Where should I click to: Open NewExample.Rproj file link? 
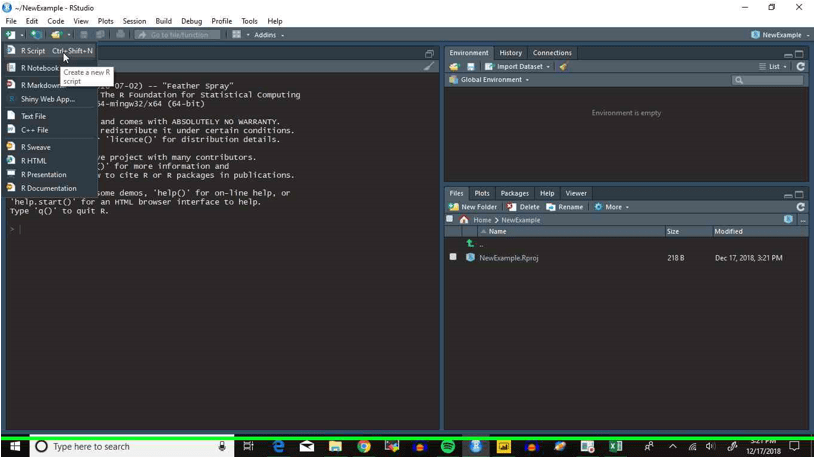click(x=509, y=258)
